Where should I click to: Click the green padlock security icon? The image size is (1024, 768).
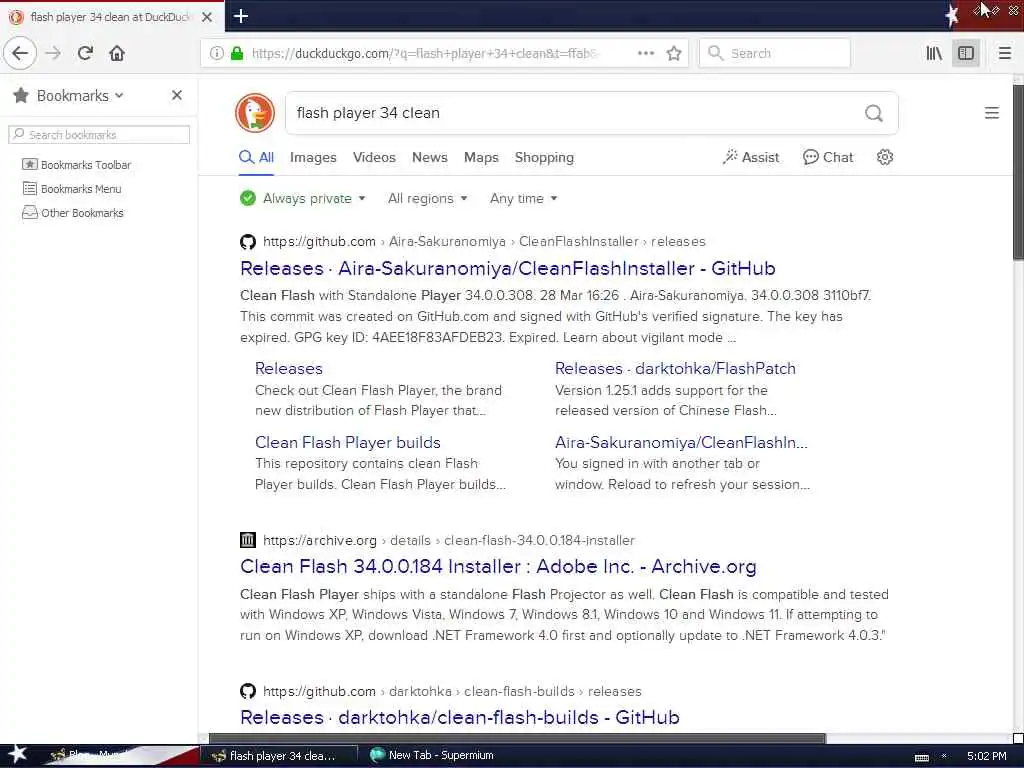point(237,53)
